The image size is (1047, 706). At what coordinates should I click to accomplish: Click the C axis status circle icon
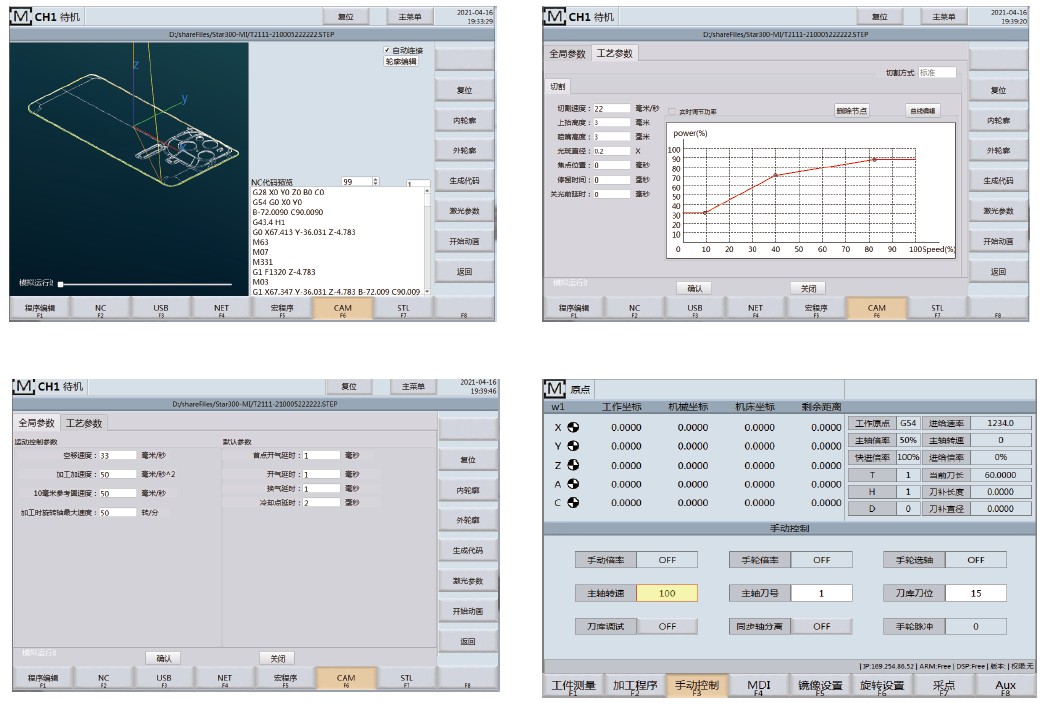(574, 503)
